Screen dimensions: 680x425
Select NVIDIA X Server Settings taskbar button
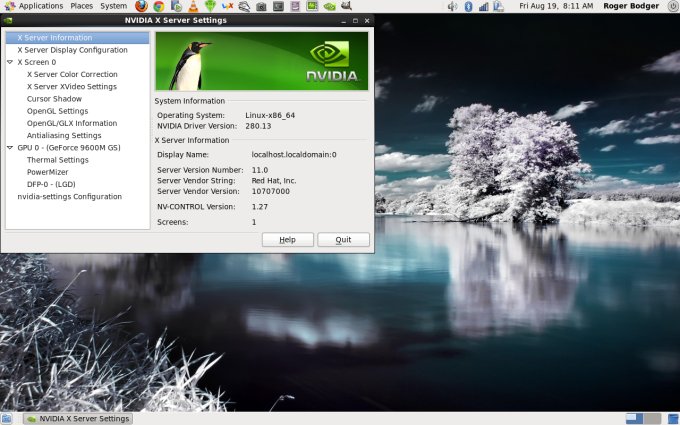[78, 418]
